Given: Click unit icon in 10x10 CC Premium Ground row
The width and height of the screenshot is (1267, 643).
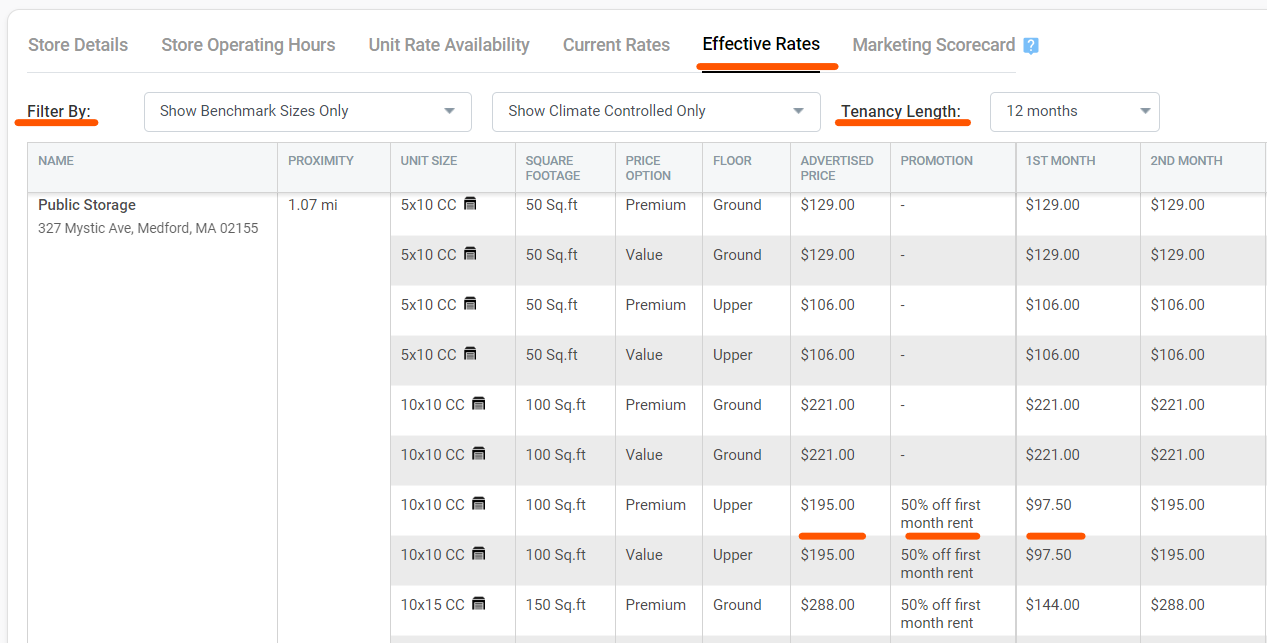Looking at the screenshot, I should 478,404.
